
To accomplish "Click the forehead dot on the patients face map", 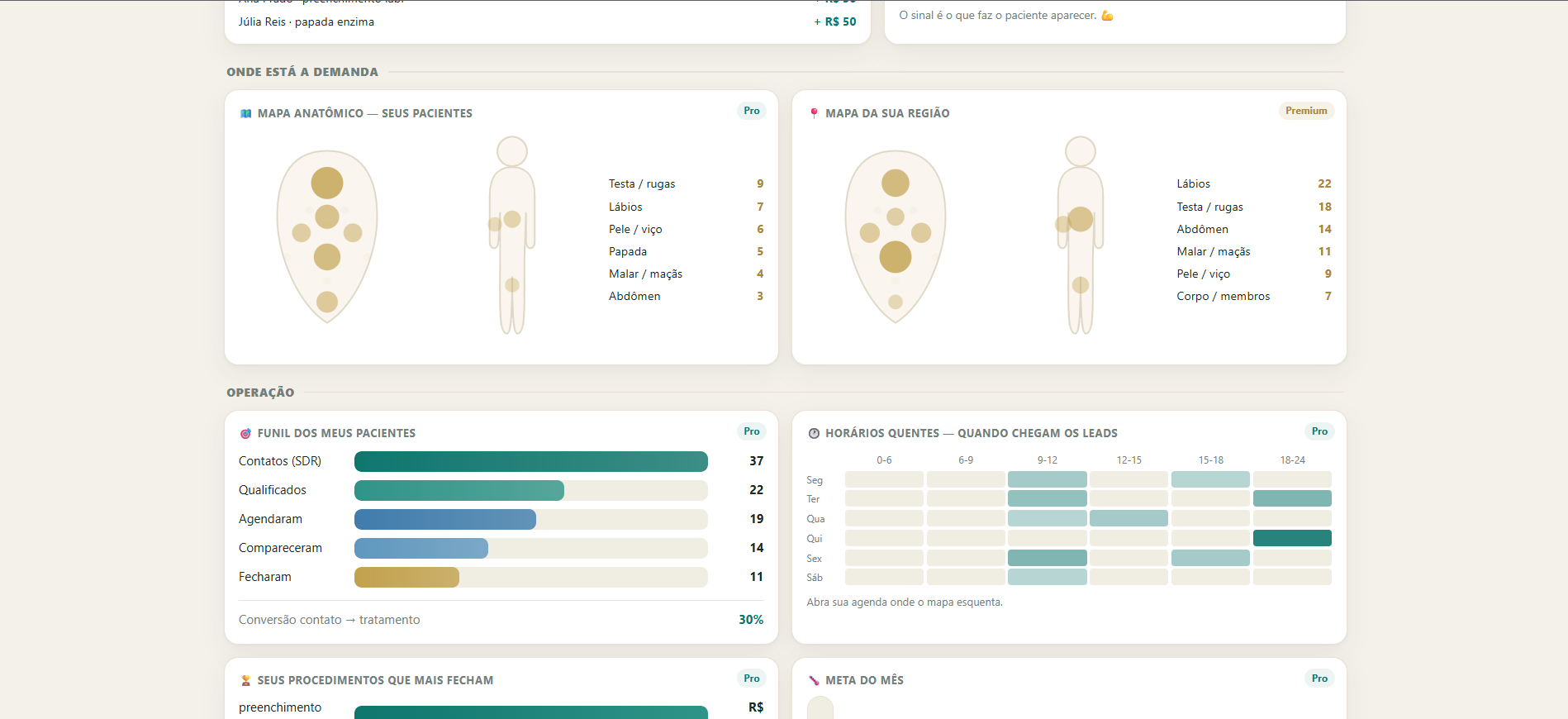I will (x=327, y=183).
